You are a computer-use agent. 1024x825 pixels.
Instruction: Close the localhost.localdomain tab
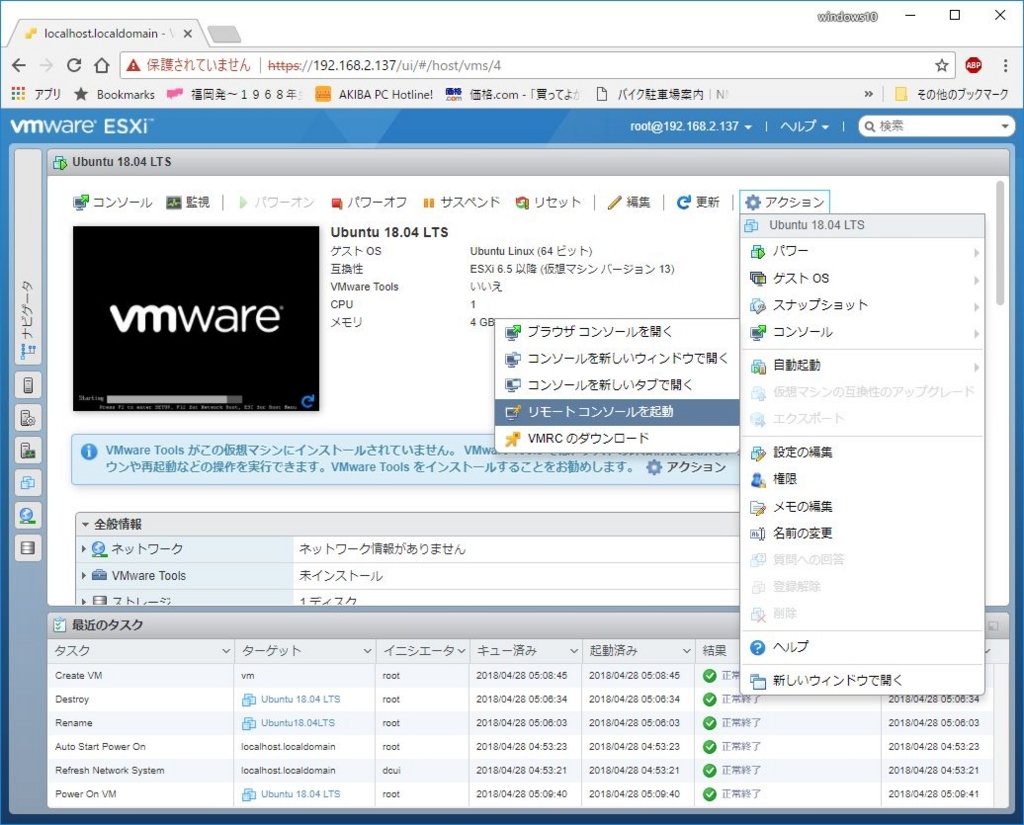(187, 33)
